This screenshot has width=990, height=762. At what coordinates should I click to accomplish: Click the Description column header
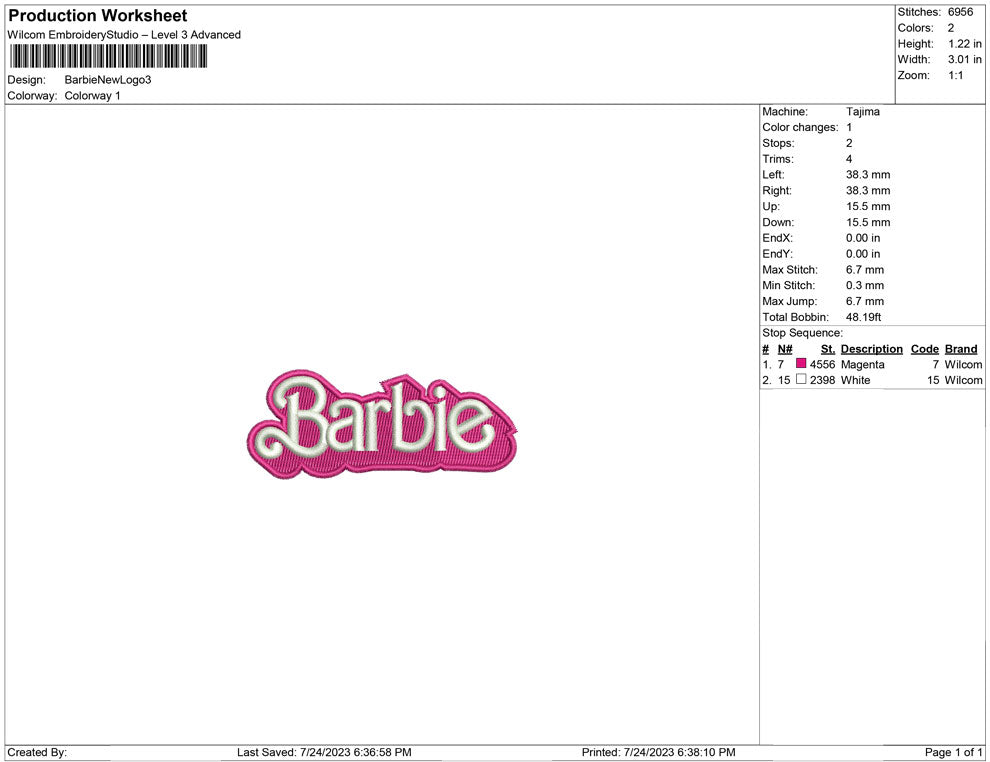871,349
